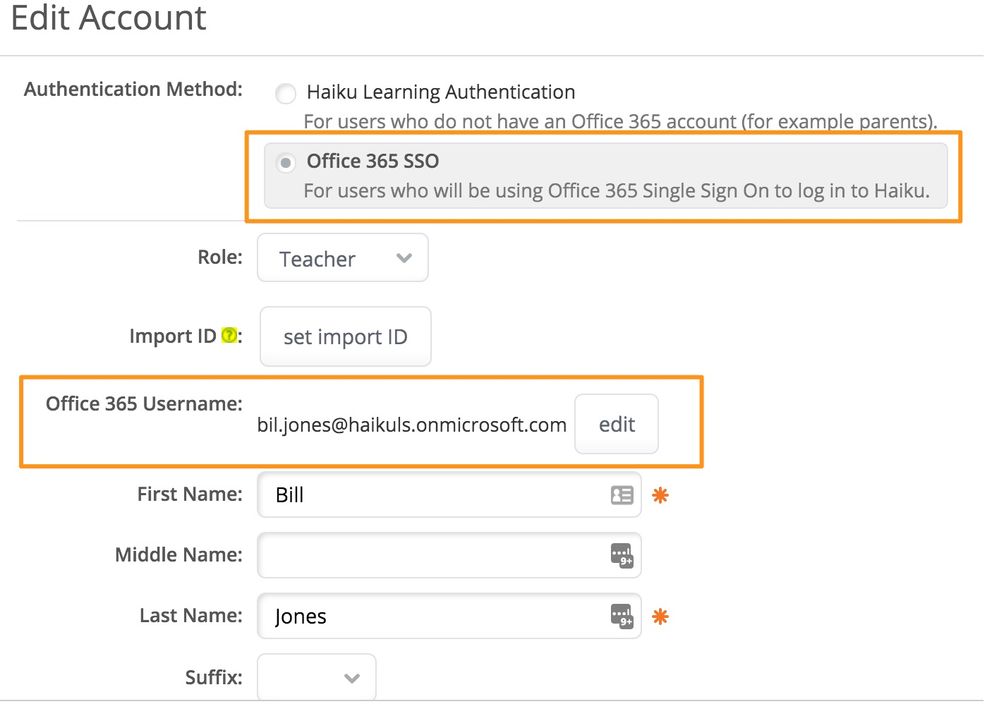Select Haiku Learning Authentication radio button
The image size is (999, 711).
click(x=285, y=94)
